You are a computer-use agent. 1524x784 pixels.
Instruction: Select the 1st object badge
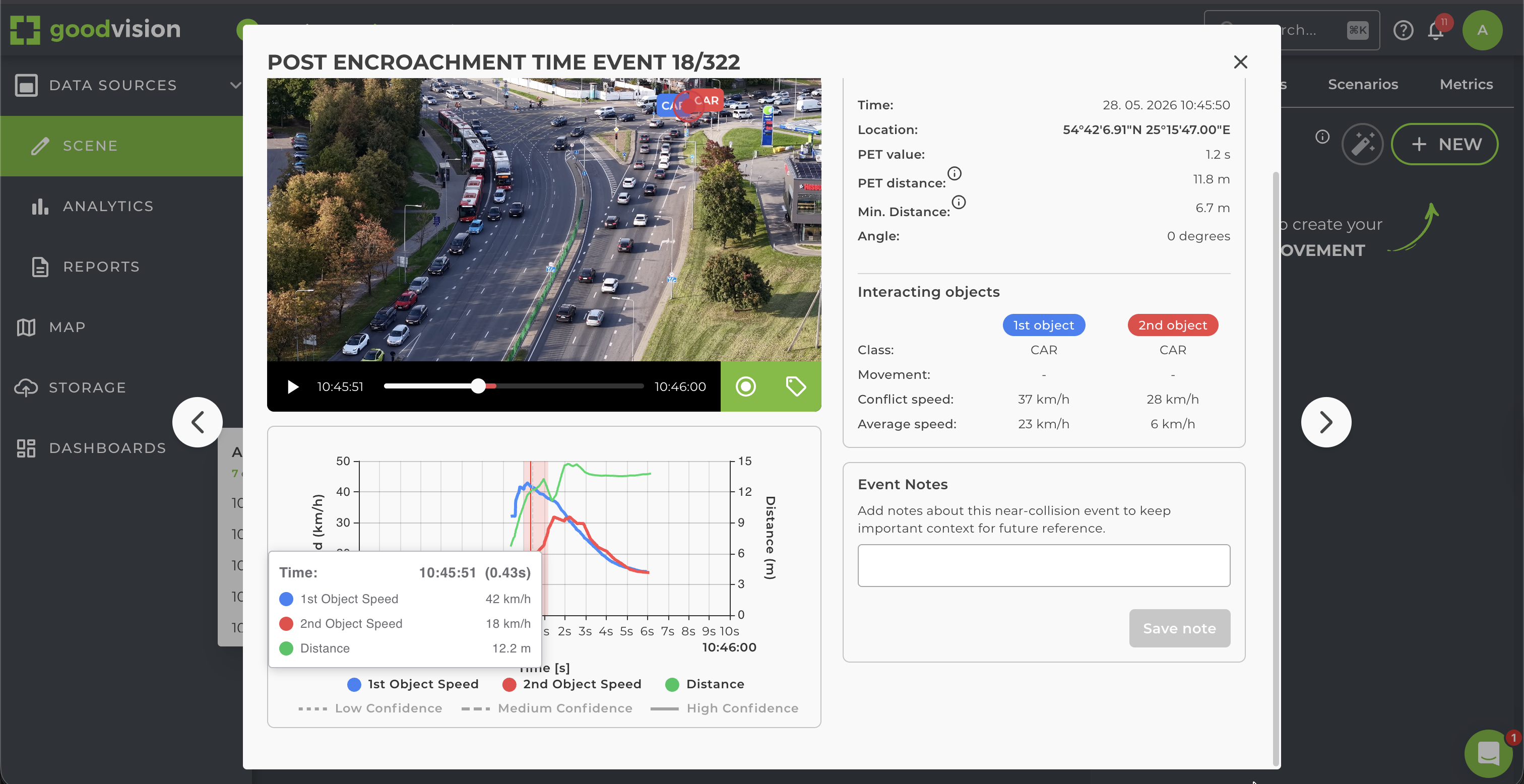[1044, 325]
